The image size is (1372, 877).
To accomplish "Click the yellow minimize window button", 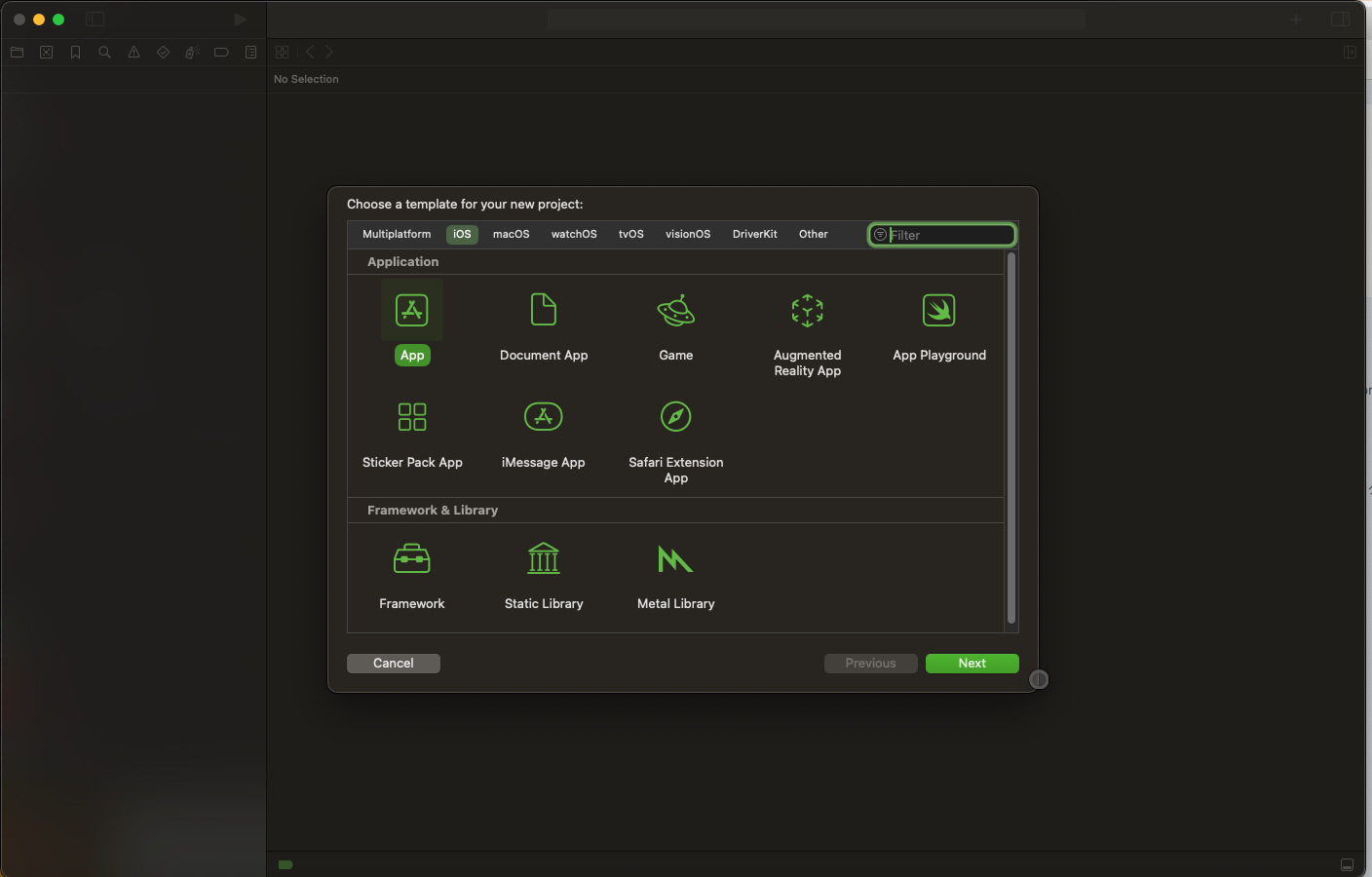I will click(39, 19).
